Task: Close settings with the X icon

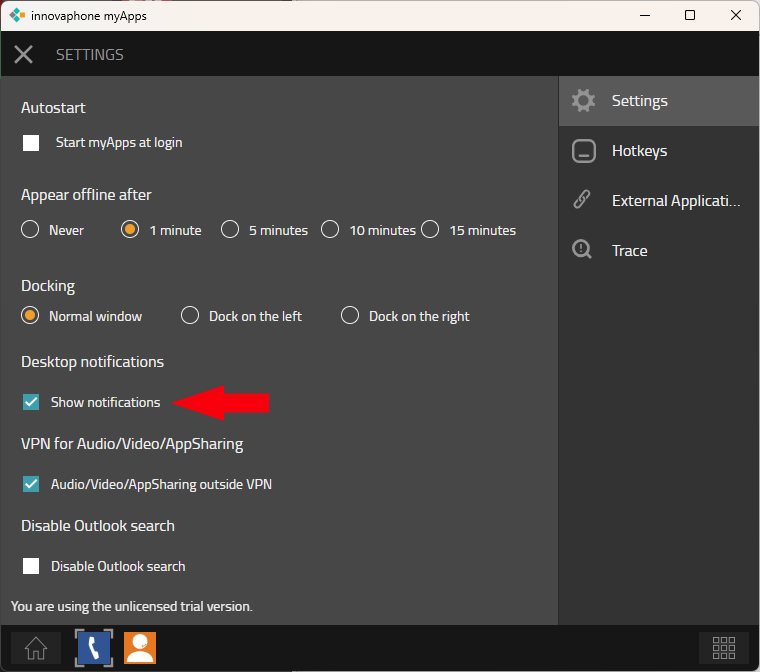Action: [24, 55]
